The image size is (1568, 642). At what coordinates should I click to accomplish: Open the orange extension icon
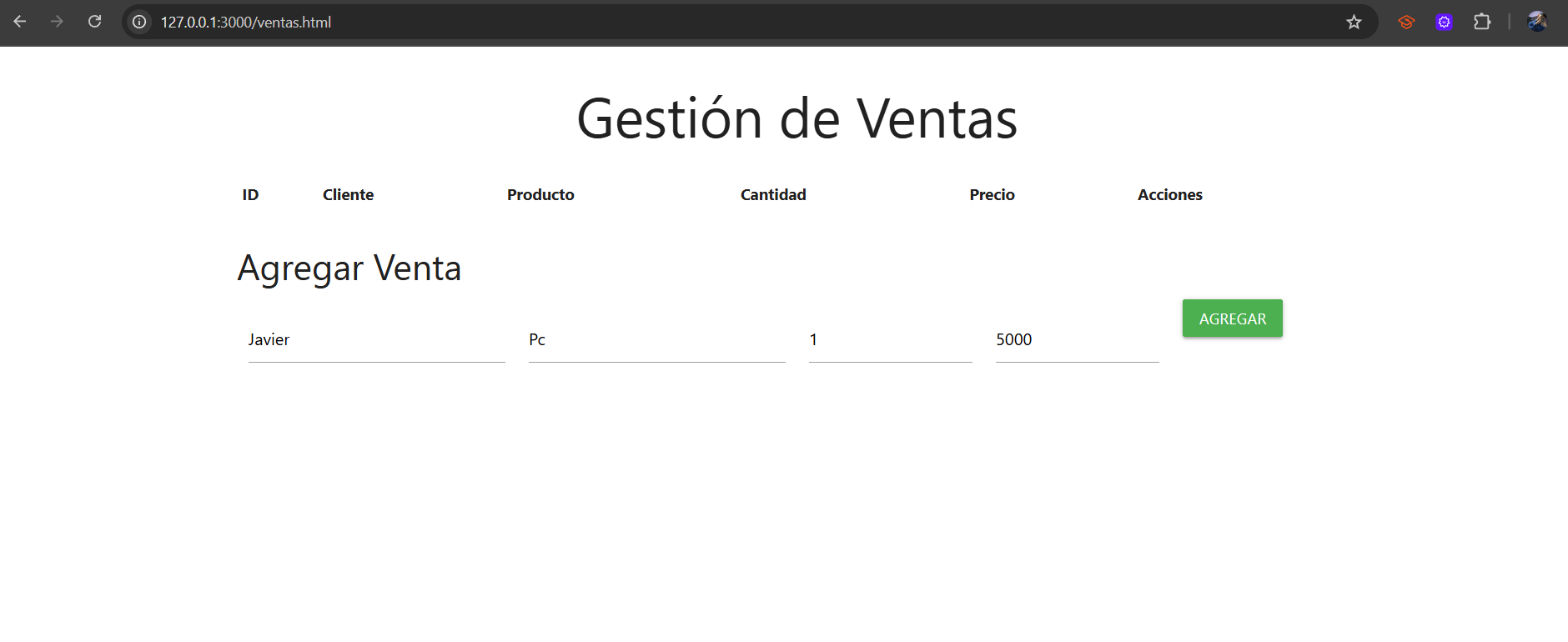point(1406,22)
